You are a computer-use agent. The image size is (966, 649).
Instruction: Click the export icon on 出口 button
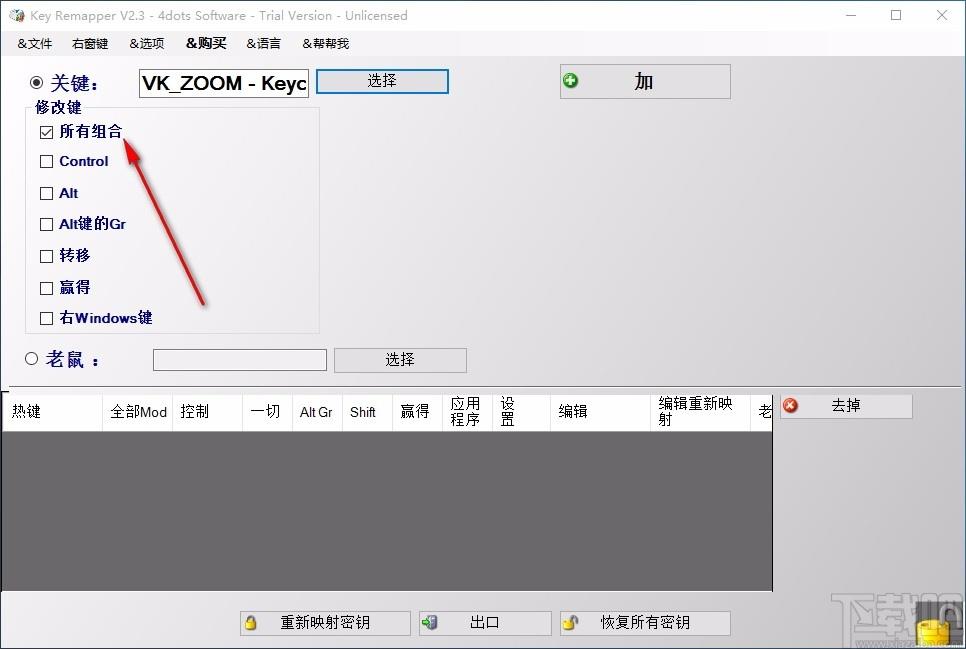[x=431, y=622]
